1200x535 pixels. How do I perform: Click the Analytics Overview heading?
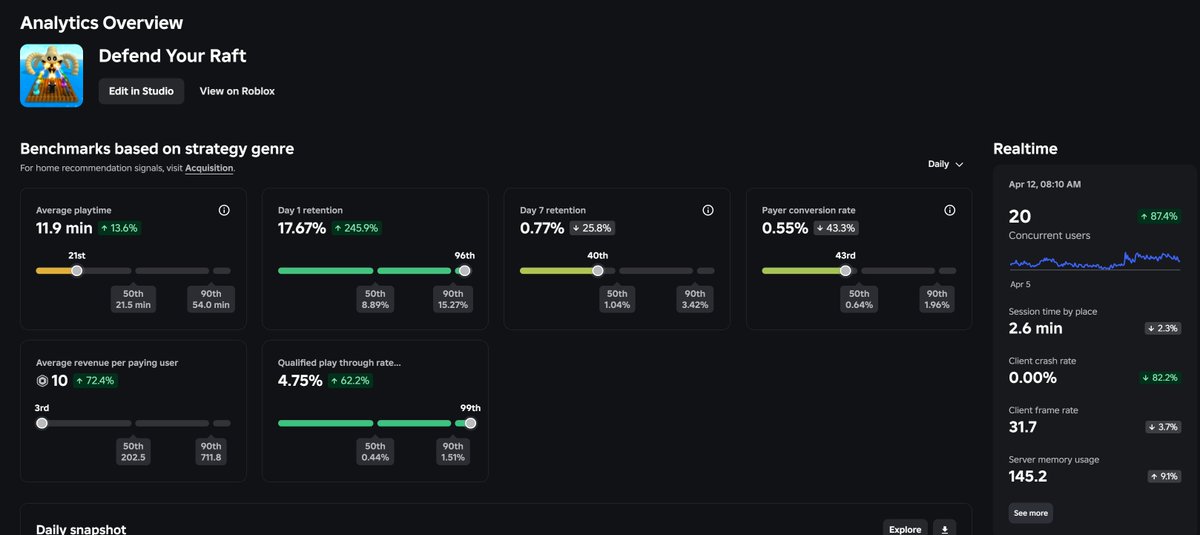coord(102,22)
